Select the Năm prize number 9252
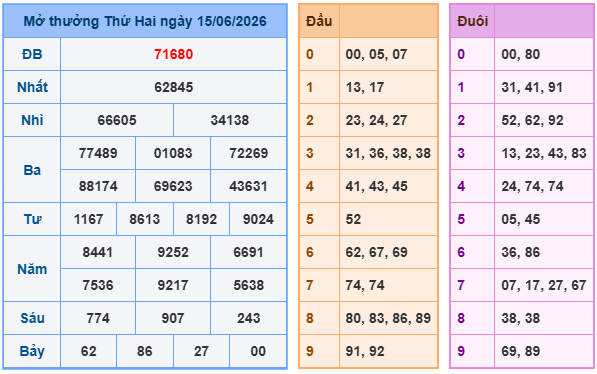This screenshot has width=597, height=374. click(x=173, y=252)
